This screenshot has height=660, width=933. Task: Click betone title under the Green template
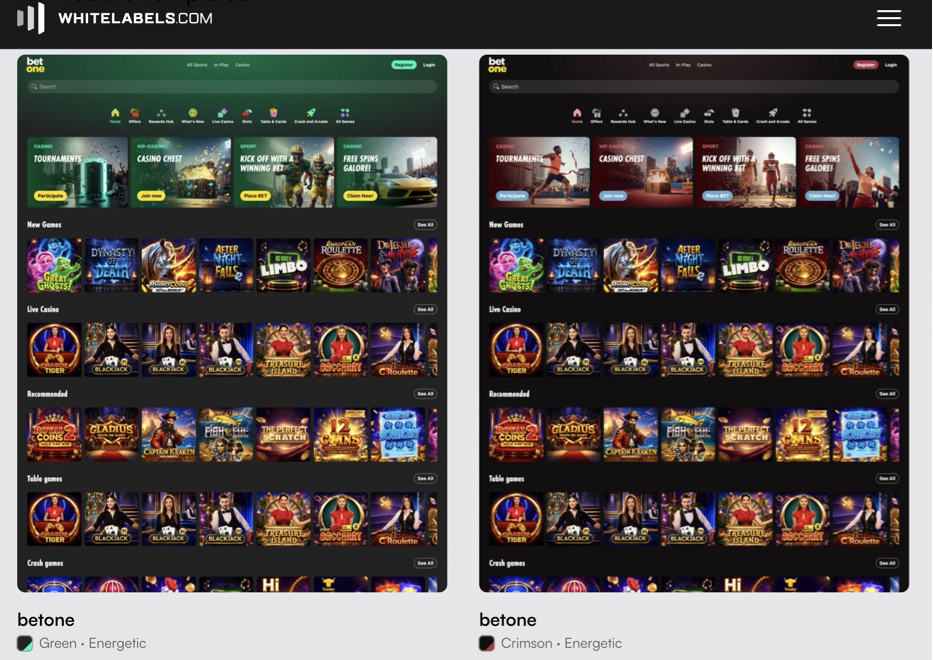46,620
